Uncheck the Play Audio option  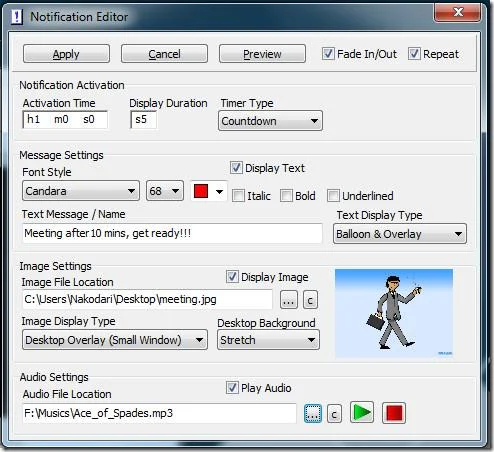click(232, 388)
